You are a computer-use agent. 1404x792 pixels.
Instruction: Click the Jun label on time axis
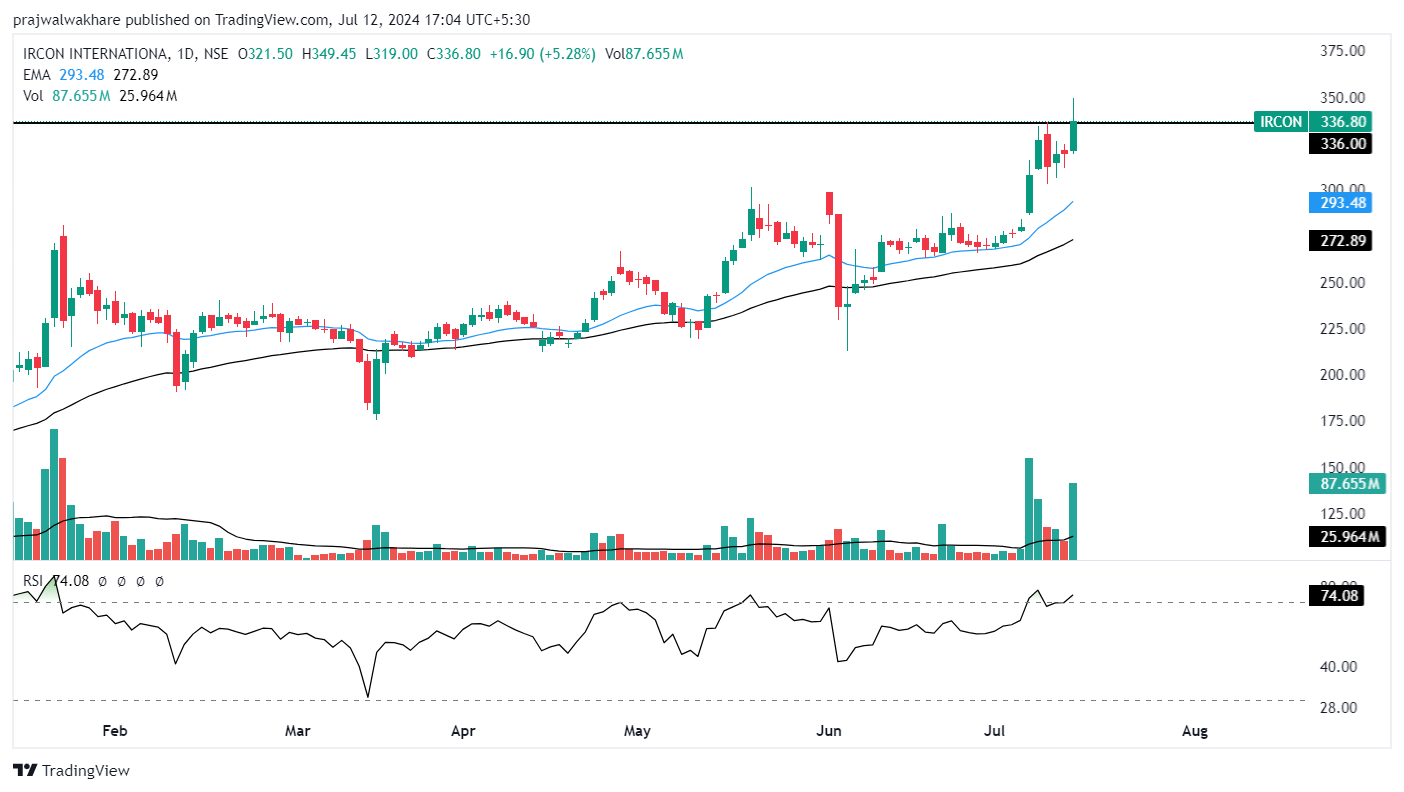pos(828,731)
